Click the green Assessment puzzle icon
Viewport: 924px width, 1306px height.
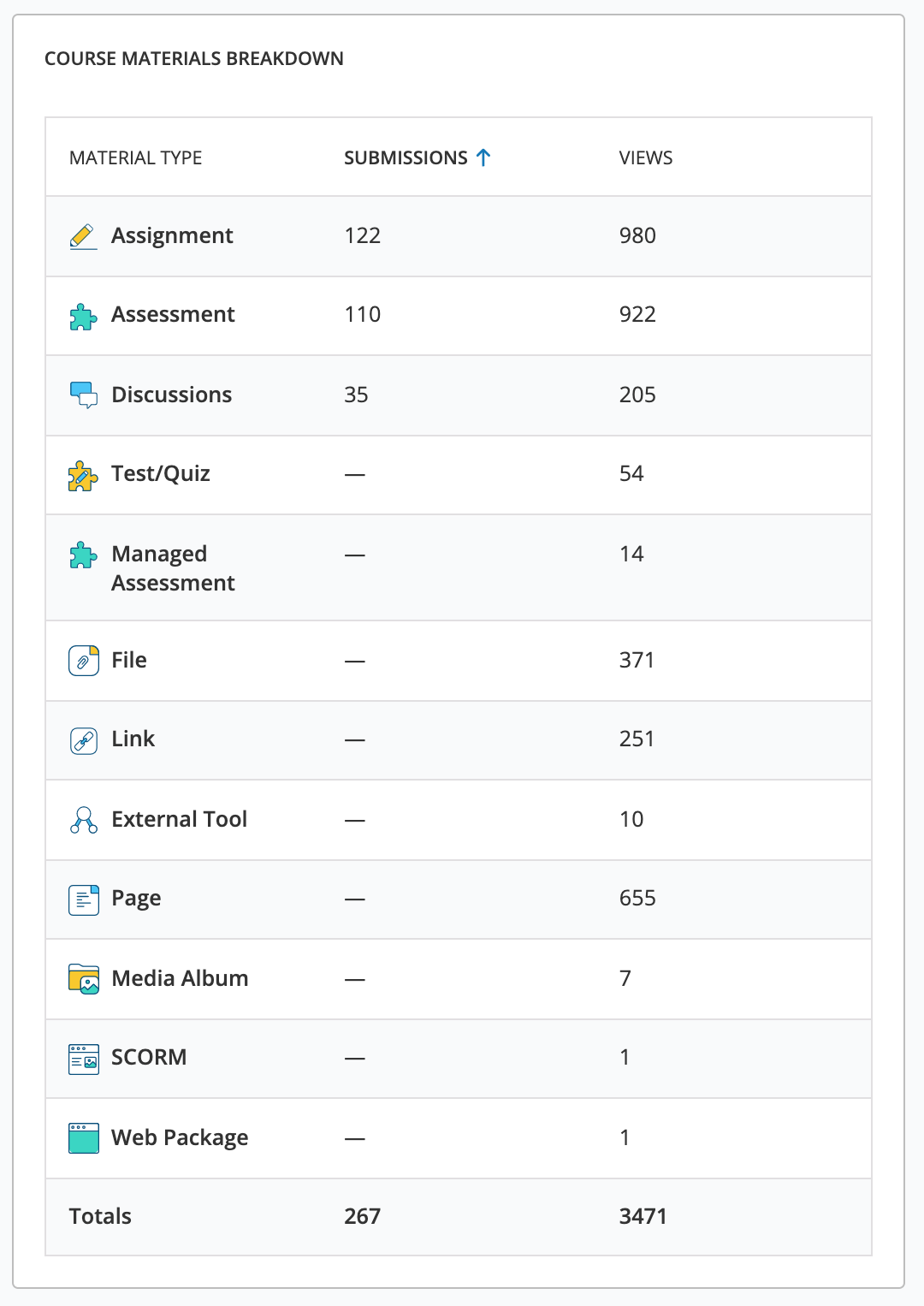pos(83,316)
